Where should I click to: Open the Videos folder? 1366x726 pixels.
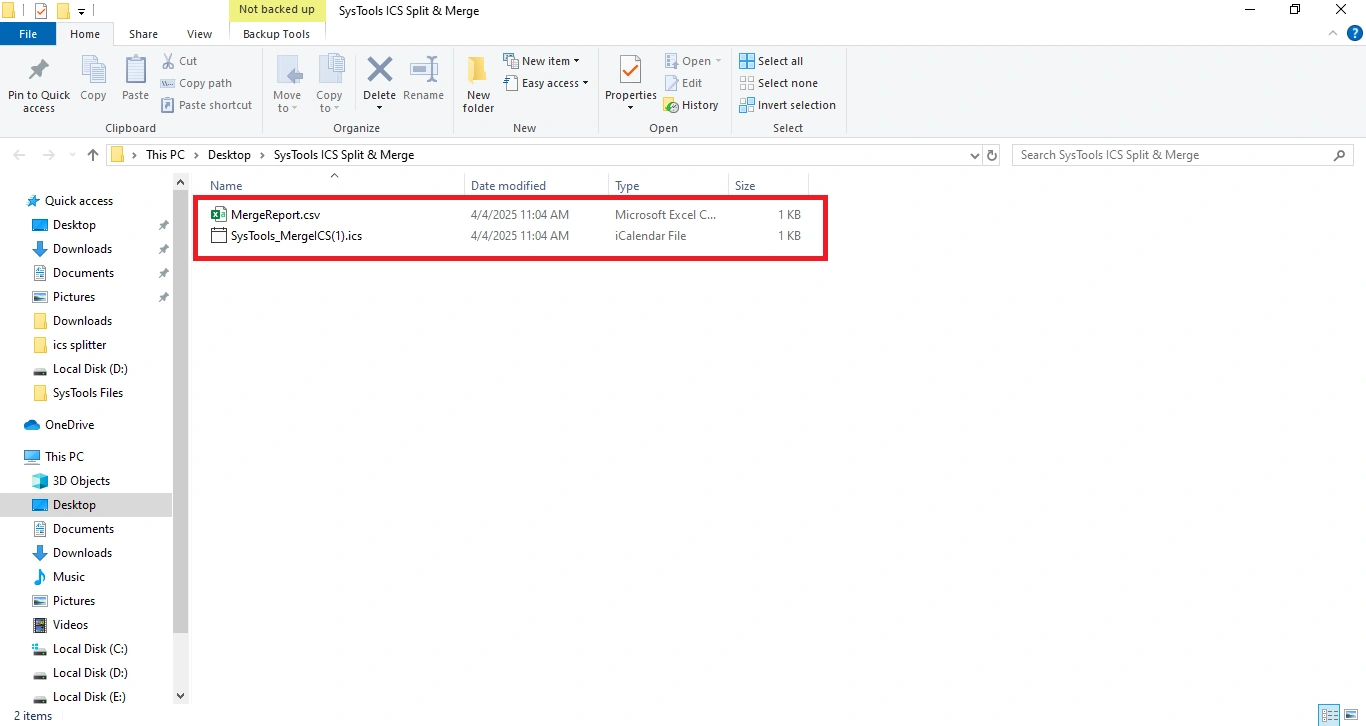pos(70,625)
